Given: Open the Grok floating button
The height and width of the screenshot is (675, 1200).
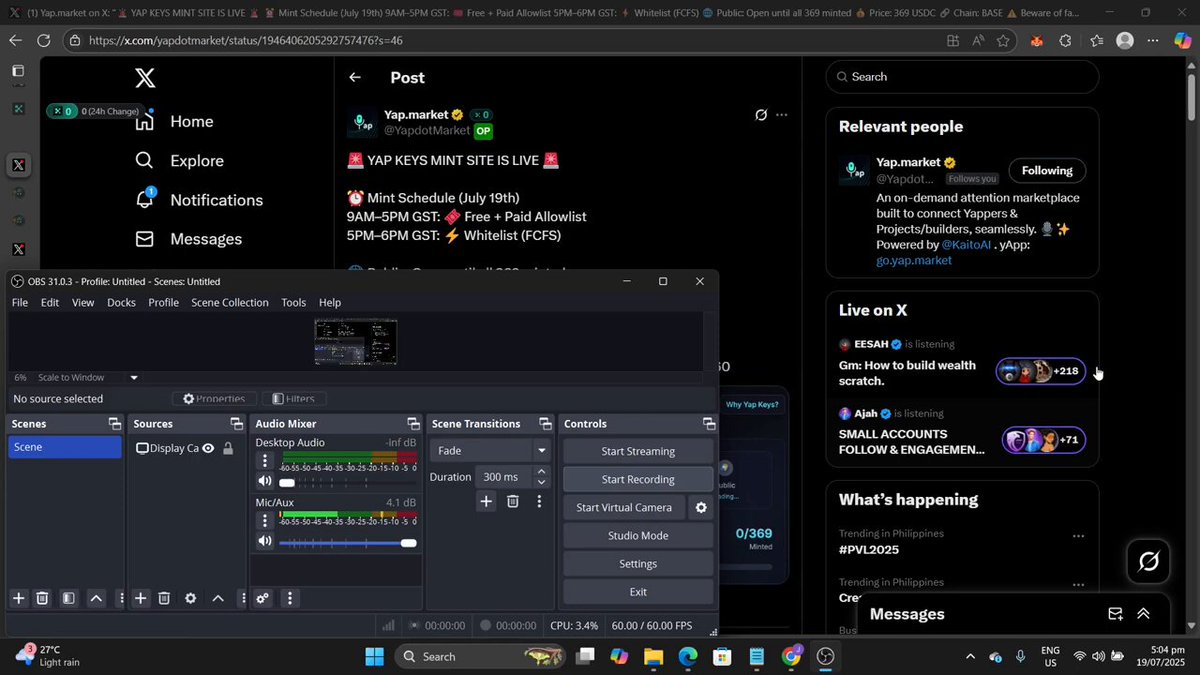Looking at the screenshot, I should coord(1149,561).
